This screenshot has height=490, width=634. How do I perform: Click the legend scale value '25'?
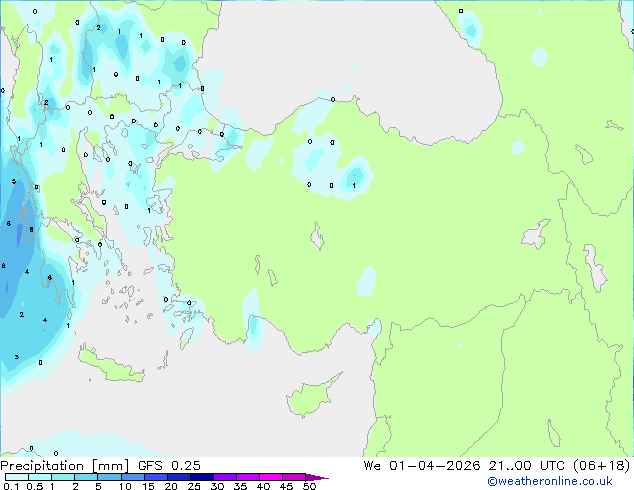pos(194,486)
